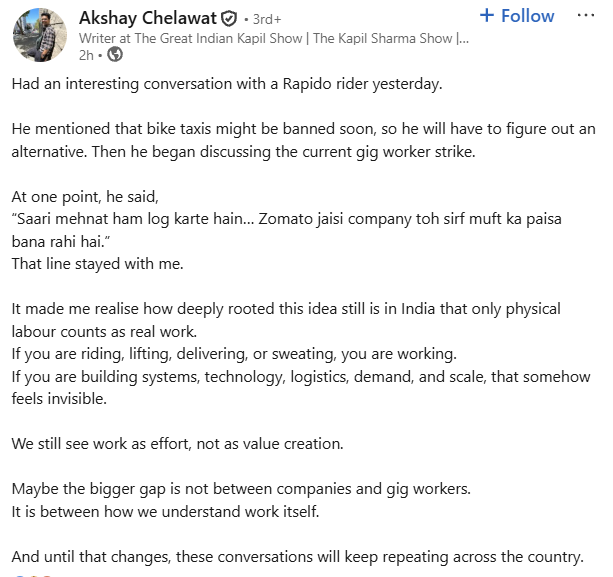Open the three-dot post options menu

[x=585, y=15]
